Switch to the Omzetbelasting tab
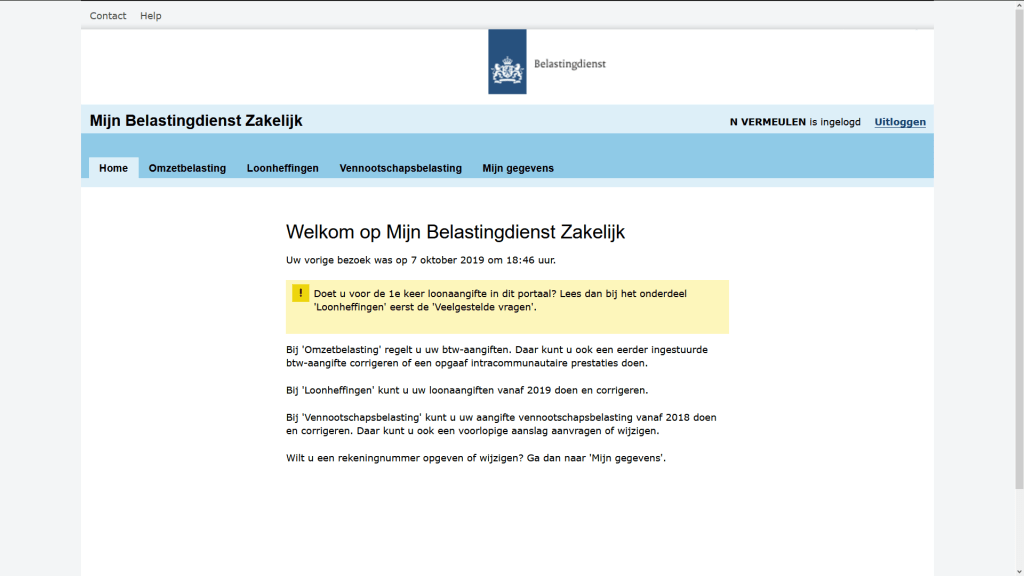 point(187,168)
